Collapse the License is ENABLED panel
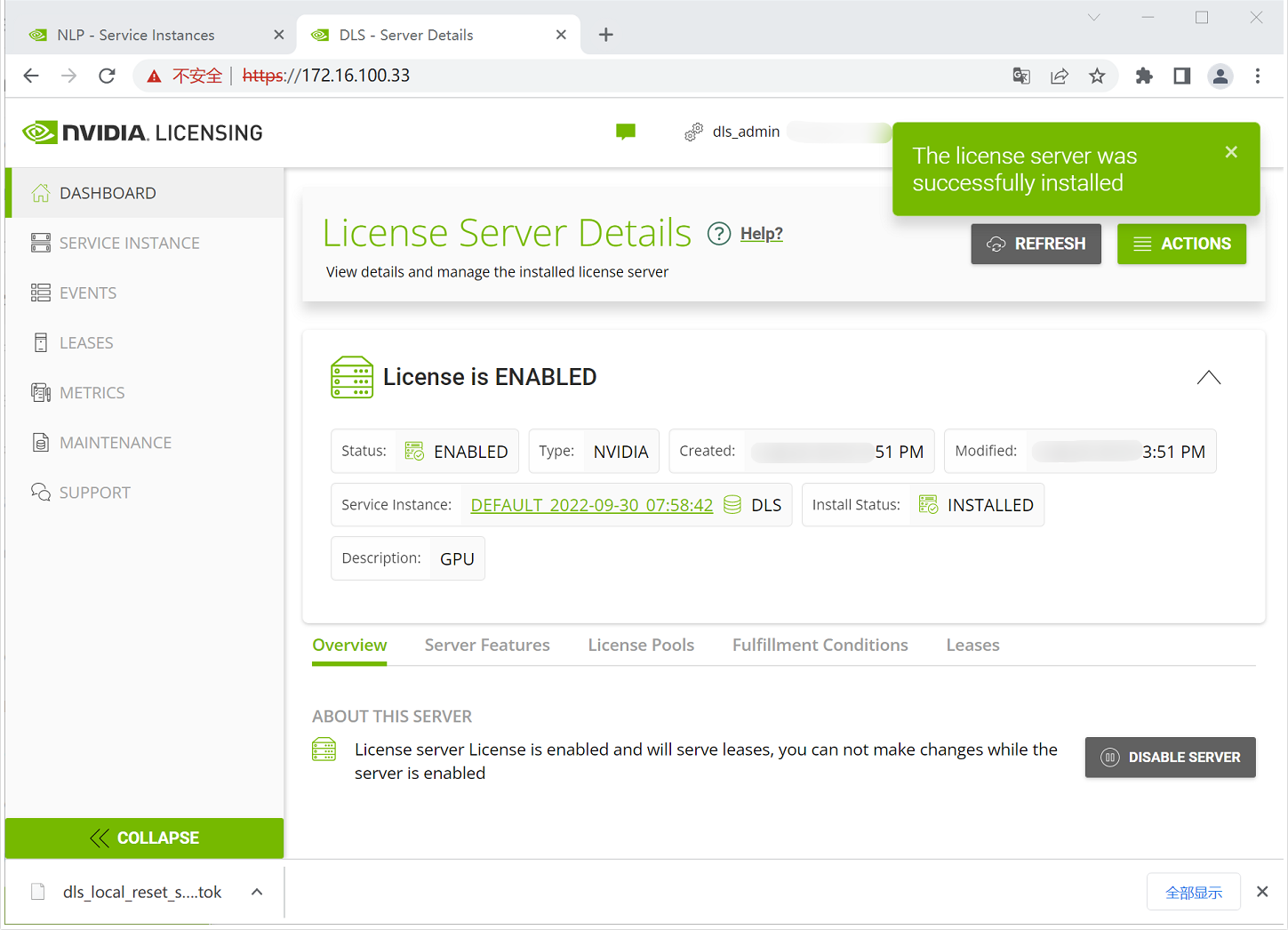The height and width of the screenshot is (930, 1288). tap(1208, 377)
